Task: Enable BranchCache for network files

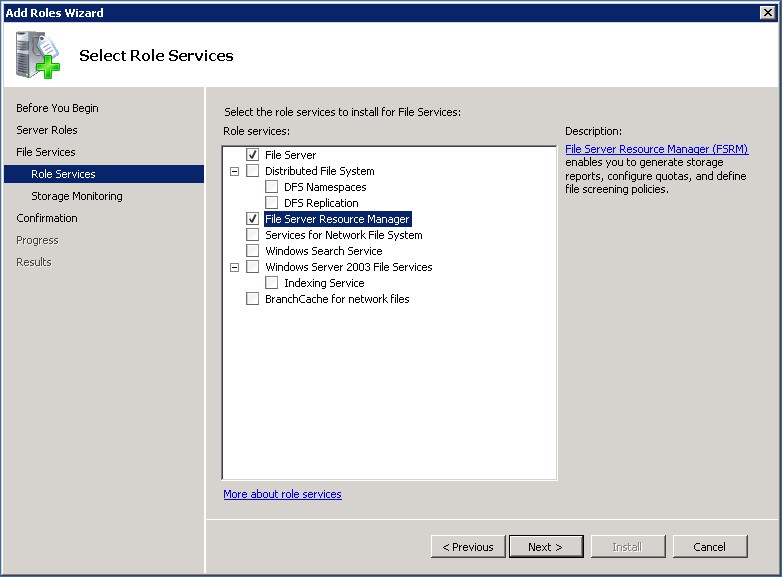Action: point(253,299)
